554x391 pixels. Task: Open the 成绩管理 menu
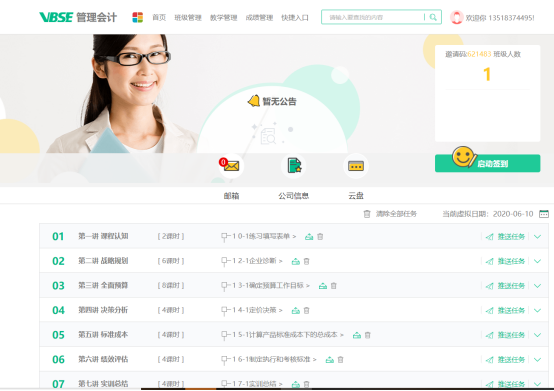tap(259, 18)
